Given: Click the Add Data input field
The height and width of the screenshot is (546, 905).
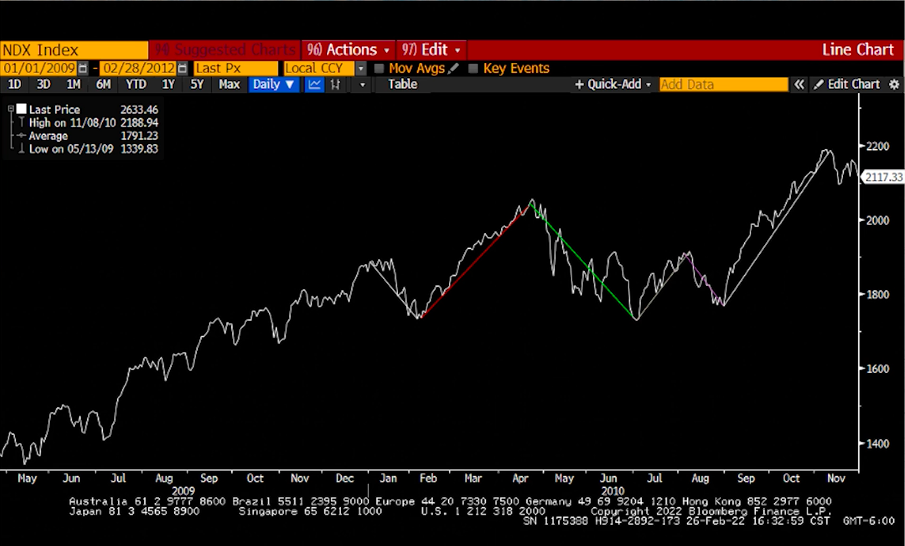Looking at the screenshot, I should [x=722, y=85].
